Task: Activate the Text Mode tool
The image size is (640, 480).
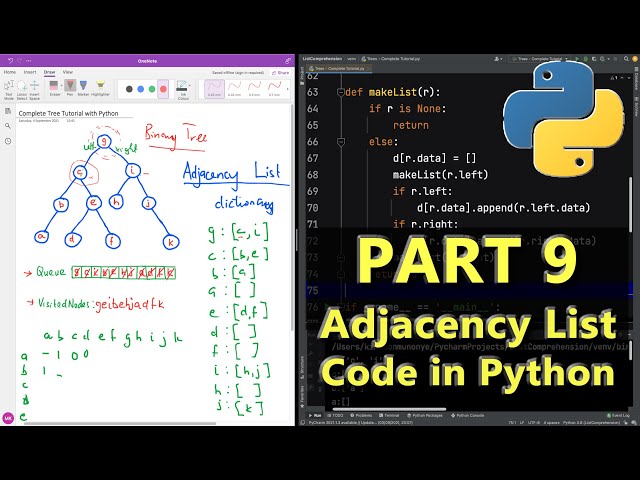Action: 9,90
